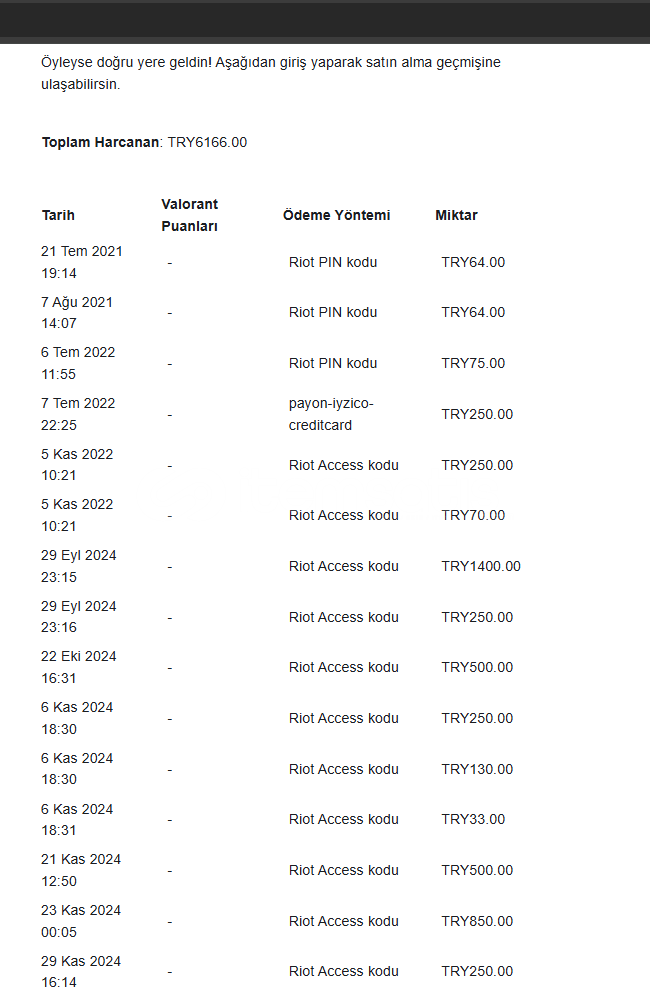Click the 21 Tem 2021 19:14 date
Image resolution: width=650 pixels, height=989 pixels.
click(x=81, y=262)
